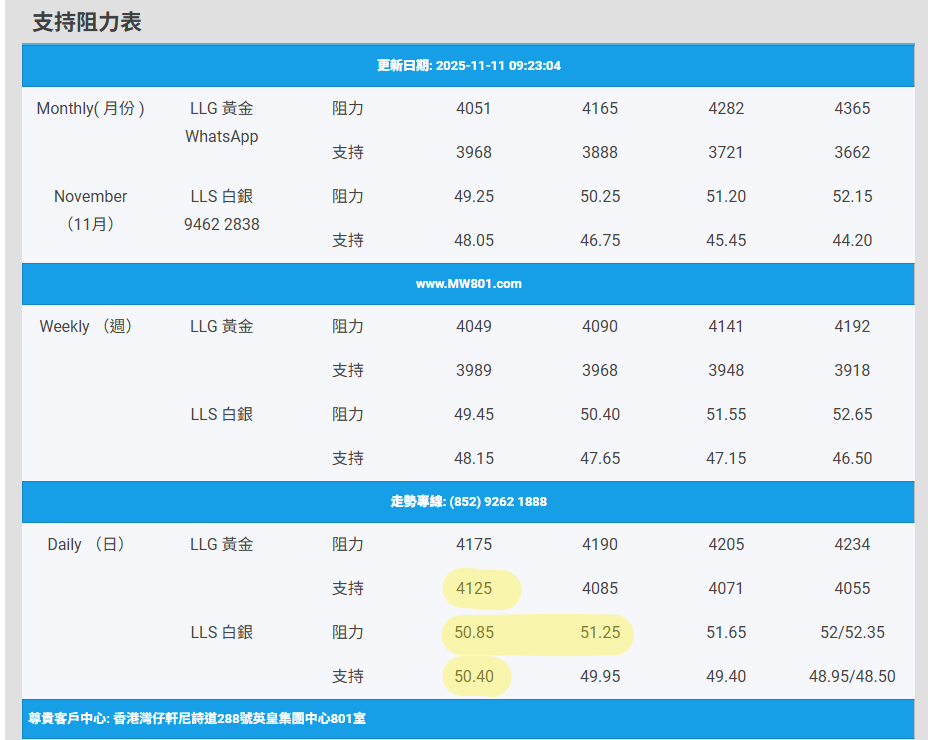Viewport: 938px width, 740px height.
Task: Click the November month label
Action: 91,197
